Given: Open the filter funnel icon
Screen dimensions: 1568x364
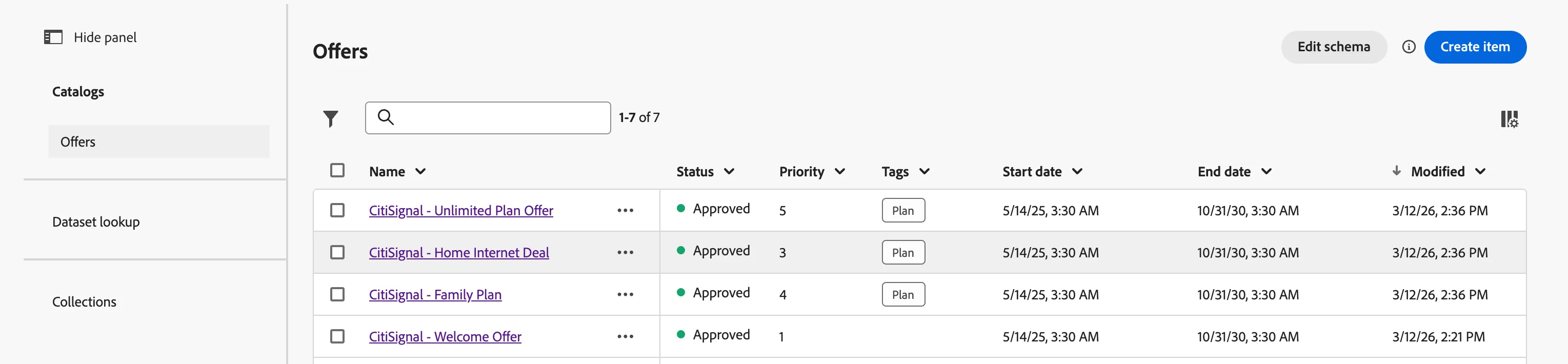Looking at the screenshot, I should (x=331, y=118).
